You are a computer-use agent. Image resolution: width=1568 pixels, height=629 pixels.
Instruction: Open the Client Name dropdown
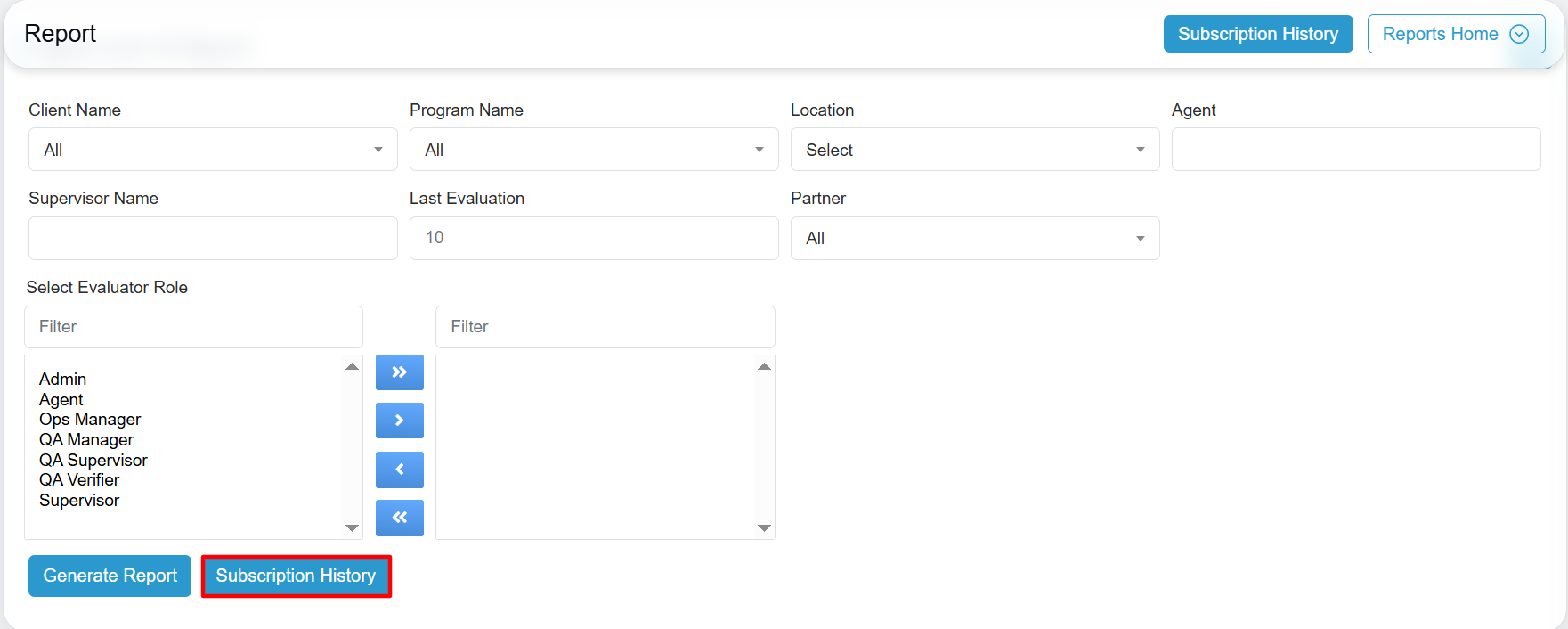pyautogui.click(x=213, y=150)
